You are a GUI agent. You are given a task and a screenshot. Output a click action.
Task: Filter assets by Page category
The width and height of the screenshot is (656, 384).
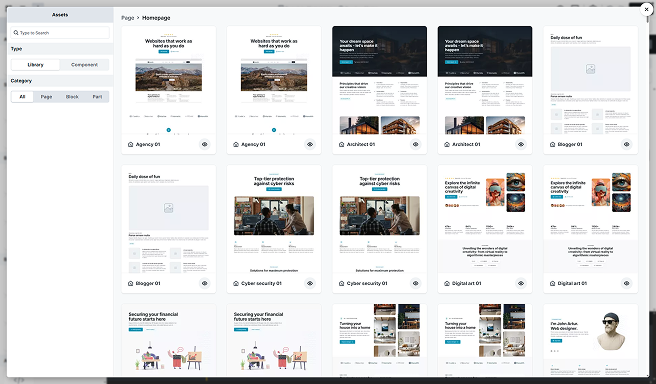click(46, 97)
